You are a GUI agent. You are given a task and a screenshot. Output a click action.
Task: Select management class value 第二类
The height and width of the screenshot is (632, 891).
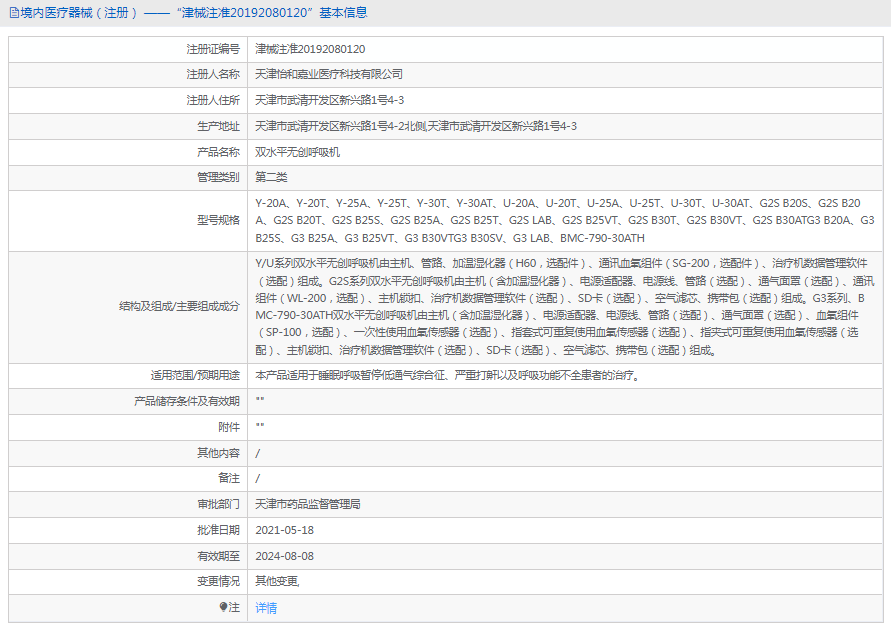[271, 177]
